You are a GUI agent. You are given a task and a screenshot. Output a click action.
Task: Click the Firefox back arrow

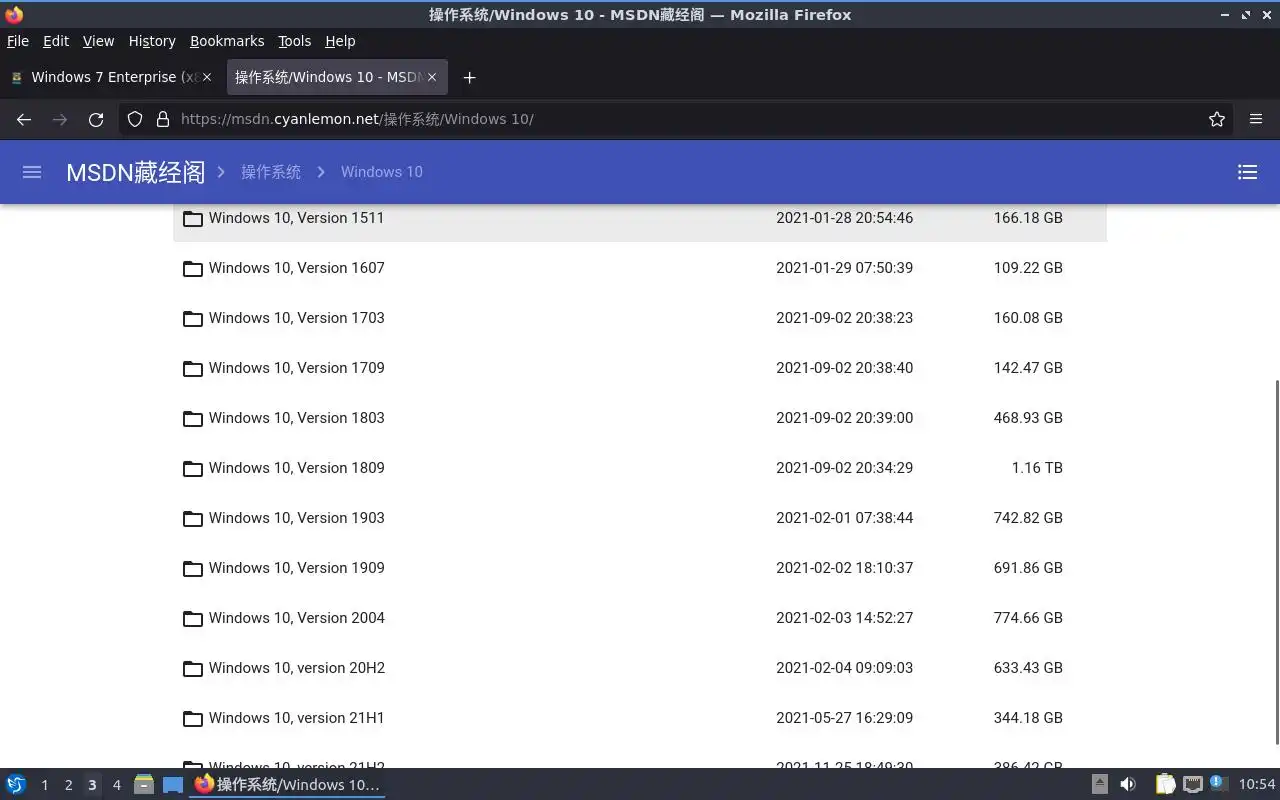coord(24,119)
